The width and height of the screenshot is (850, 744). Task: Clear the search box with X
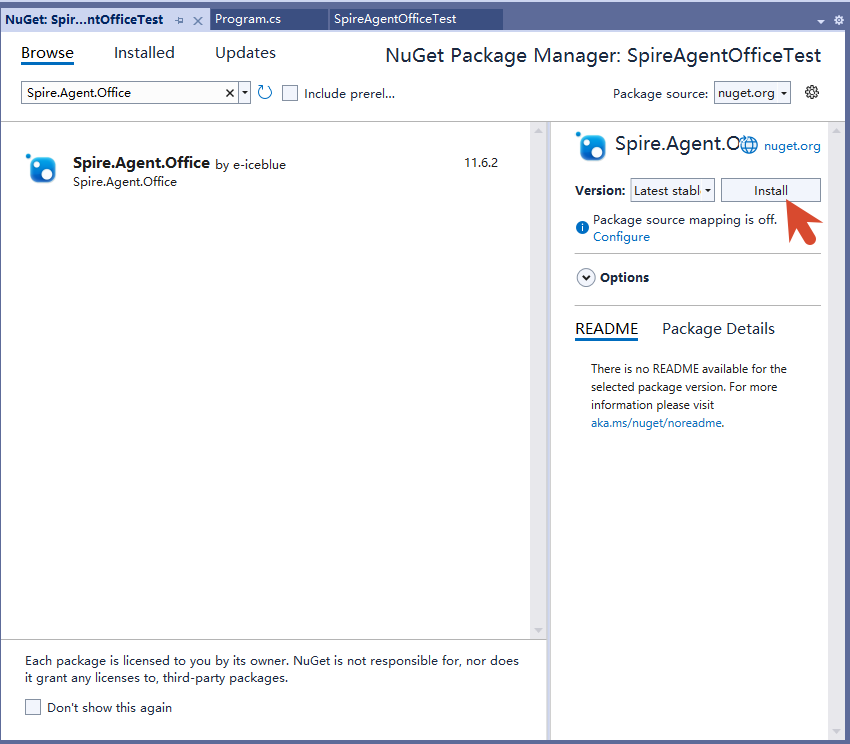click(x=230, y=93)
